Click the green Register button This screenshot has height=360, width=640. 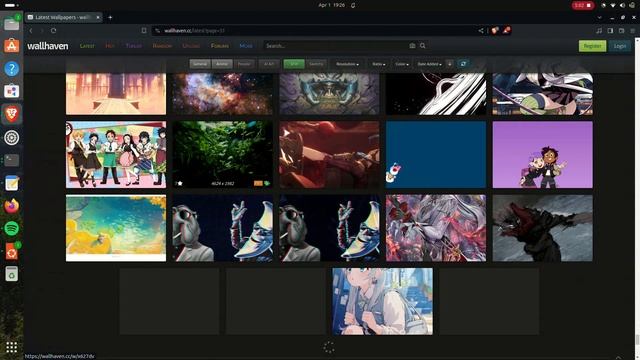pos(592,46)
